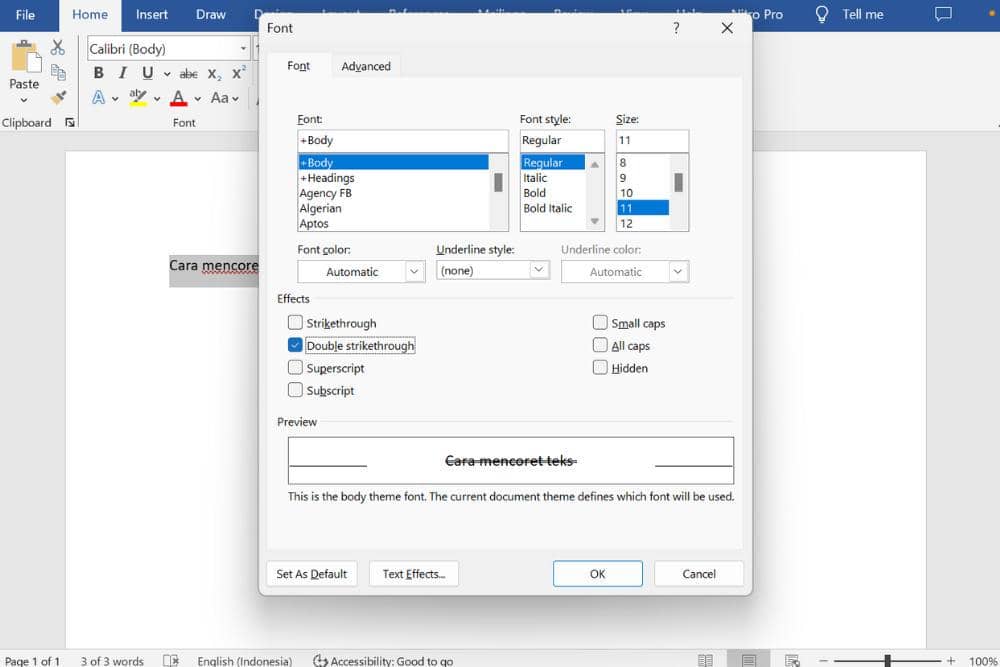Enable the Small caps checkbox
Viewport: 1000px width, 667px height.
[600, 323]
